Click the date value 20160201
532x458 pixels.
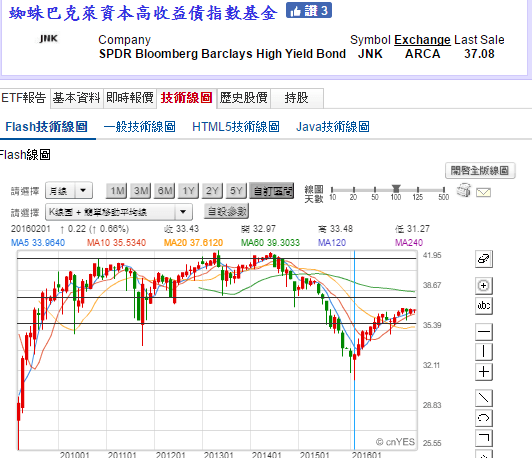click(31, 229)
